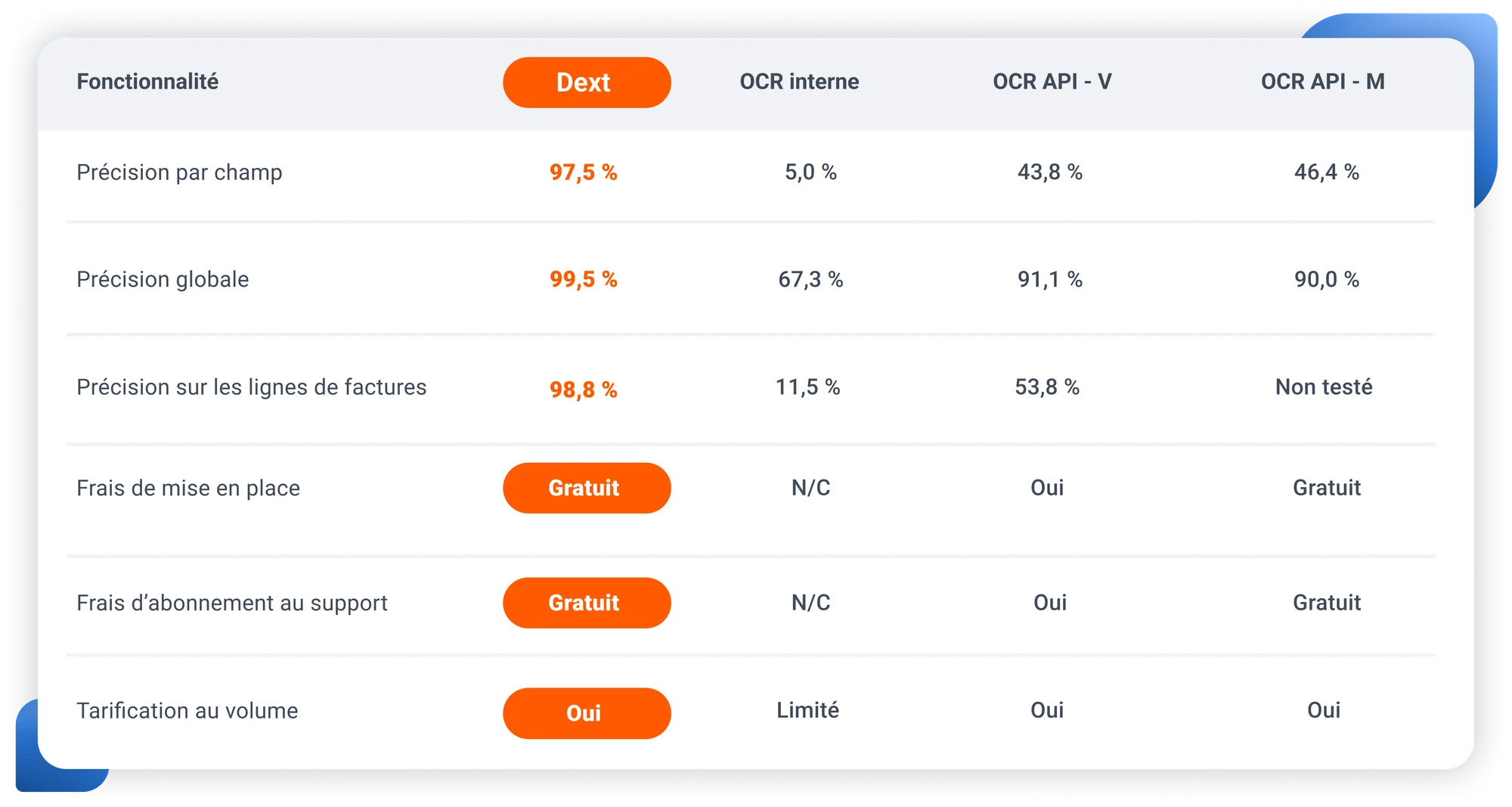Click the OCR API - V column header

(1052, 82)
